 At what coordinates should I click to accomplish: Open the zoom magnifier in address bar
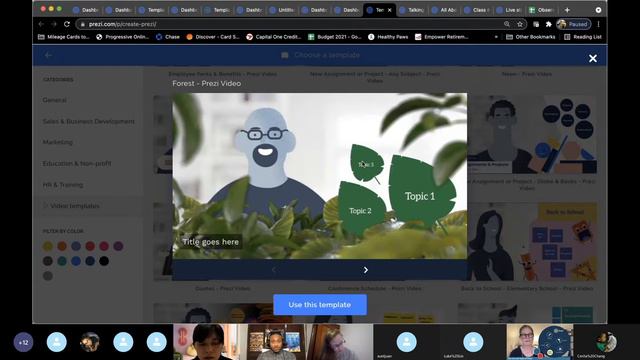507,24
